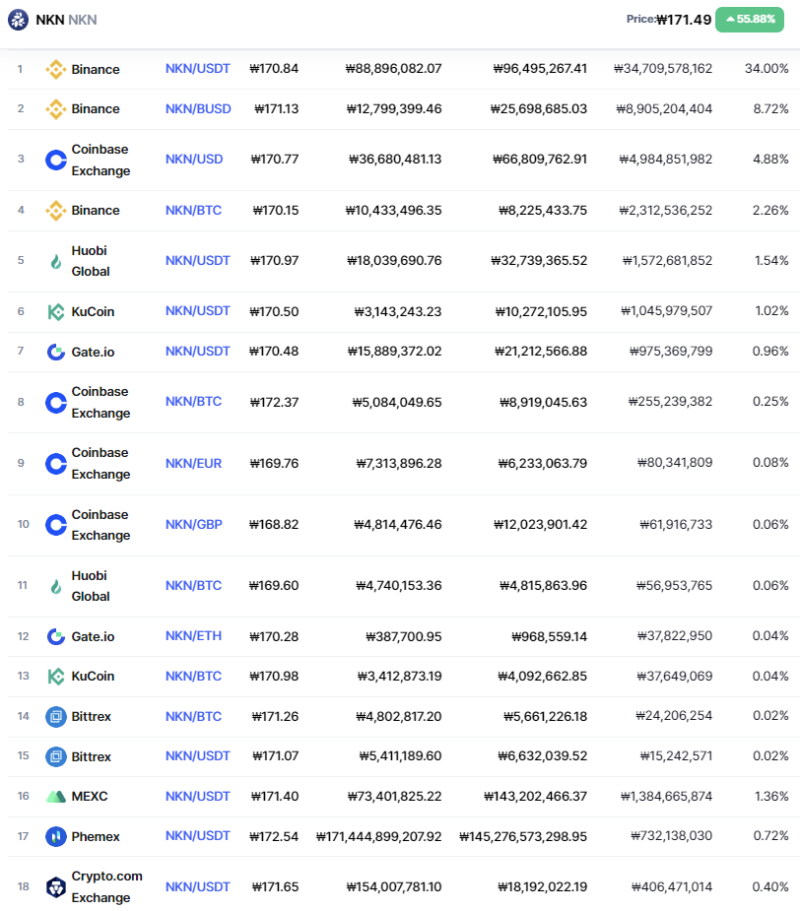
Task: Open the NKN/GBP pair link
Action: [194, 524]
